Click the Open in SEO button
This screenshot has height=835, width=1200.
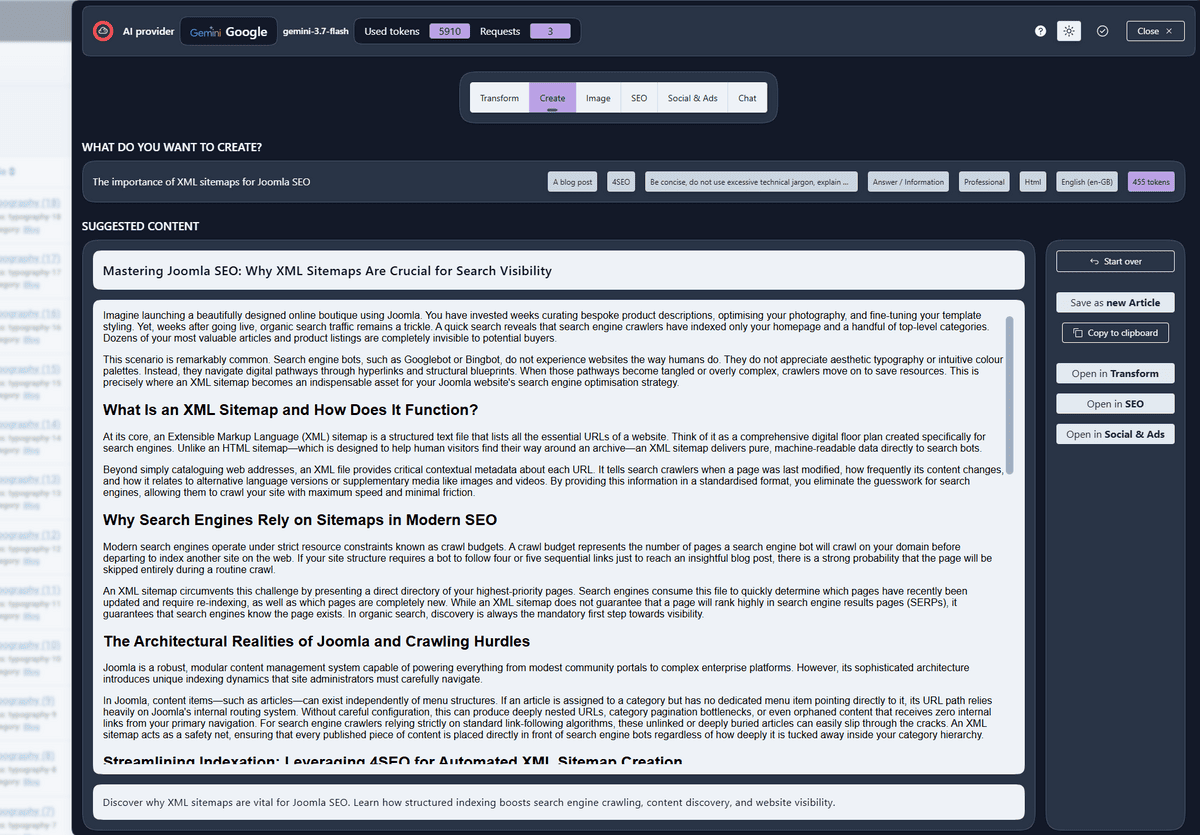(x=1115, y=403)
